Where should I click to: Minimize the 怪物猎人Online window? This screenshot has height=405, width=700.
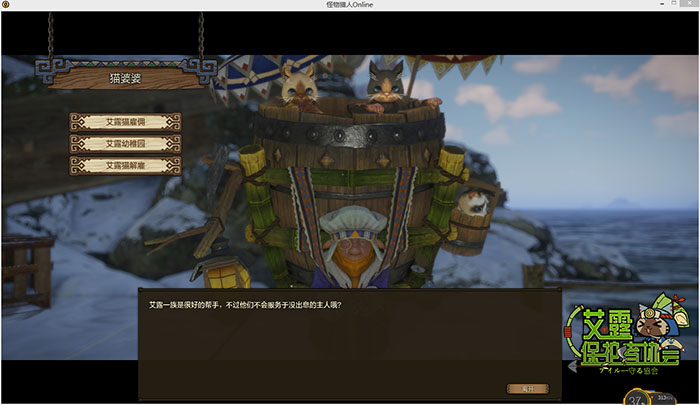pyautogui.click(x=662, y=4)
